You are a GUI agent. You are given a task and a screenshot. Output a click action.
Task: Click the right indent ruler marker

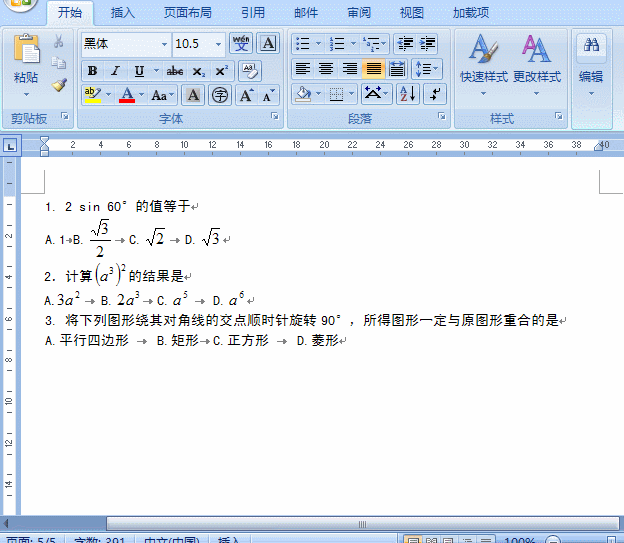(x=598, y=146)
